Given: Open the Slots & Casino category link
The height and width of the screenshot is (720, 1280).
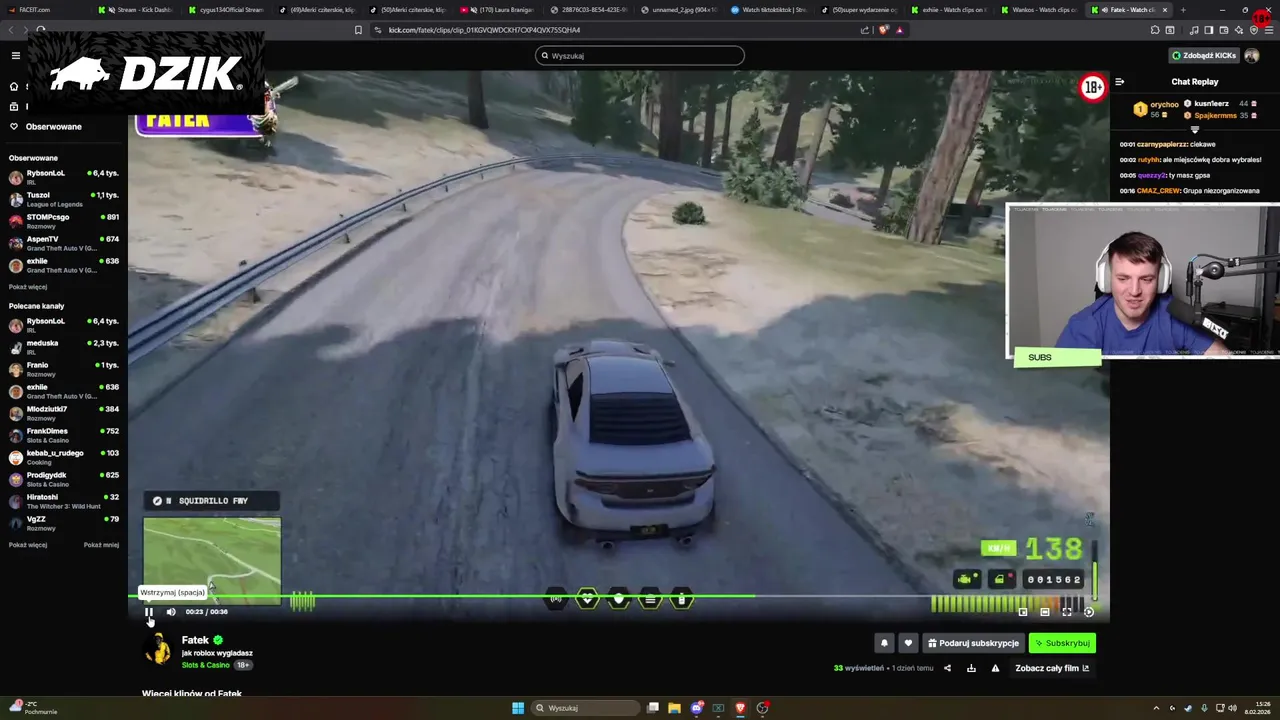Looking at the screenshot, I should click(206, 665).
